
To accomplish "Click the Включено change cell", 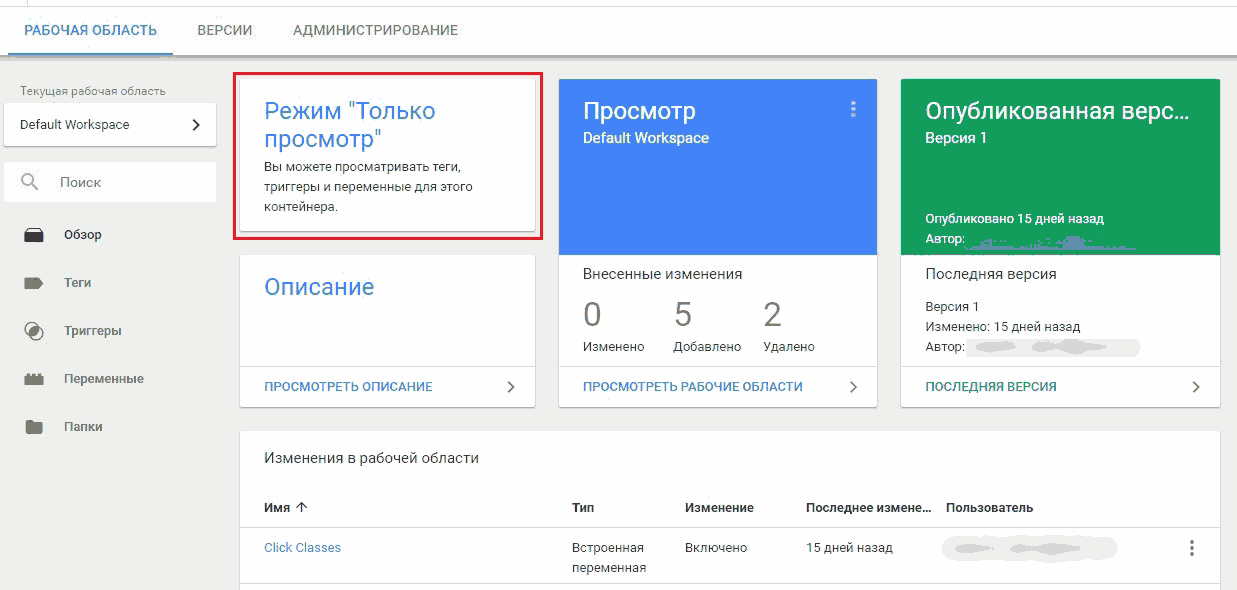I will point(716,548).
